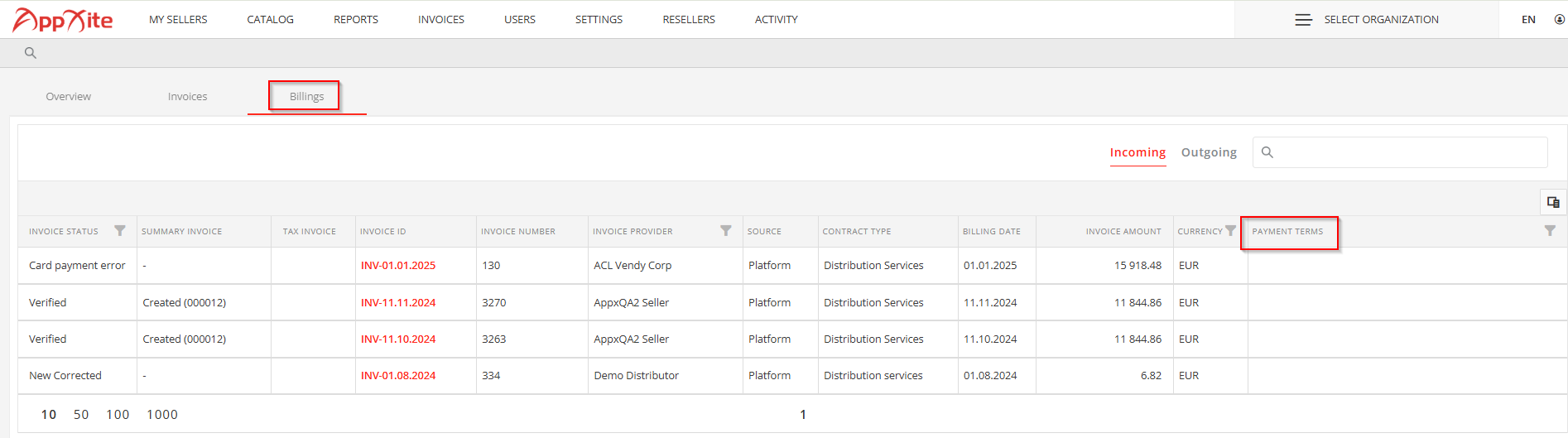The width and height of the screenshot is (1568, 438).
Task: Click the billings search input field
Action: click(1400, 152)
